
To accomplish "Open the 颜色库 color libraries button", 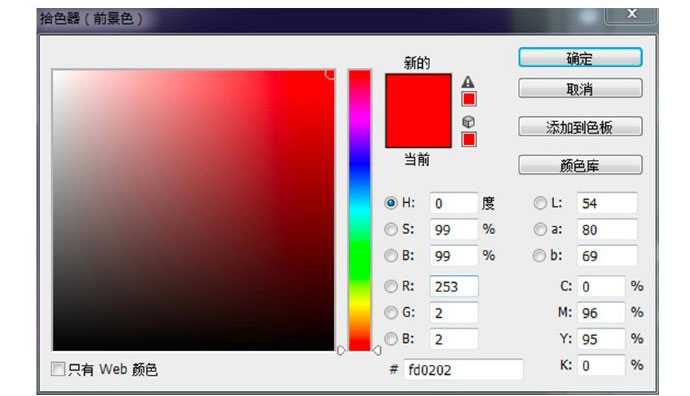I will pos(580,165).
